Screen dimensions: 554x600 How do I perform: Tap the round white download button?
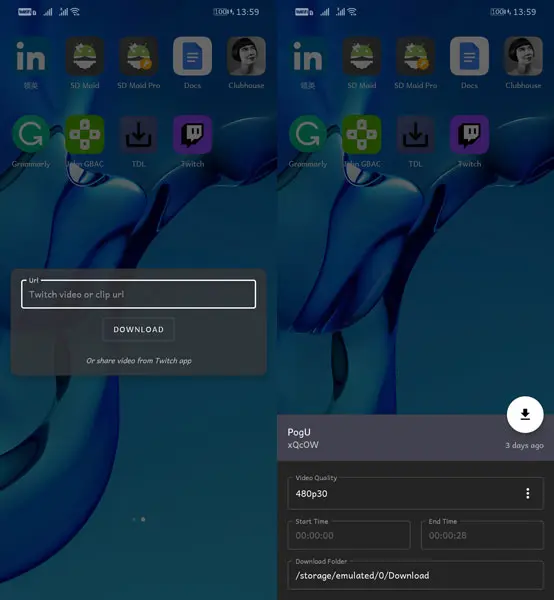pos(525,414)
